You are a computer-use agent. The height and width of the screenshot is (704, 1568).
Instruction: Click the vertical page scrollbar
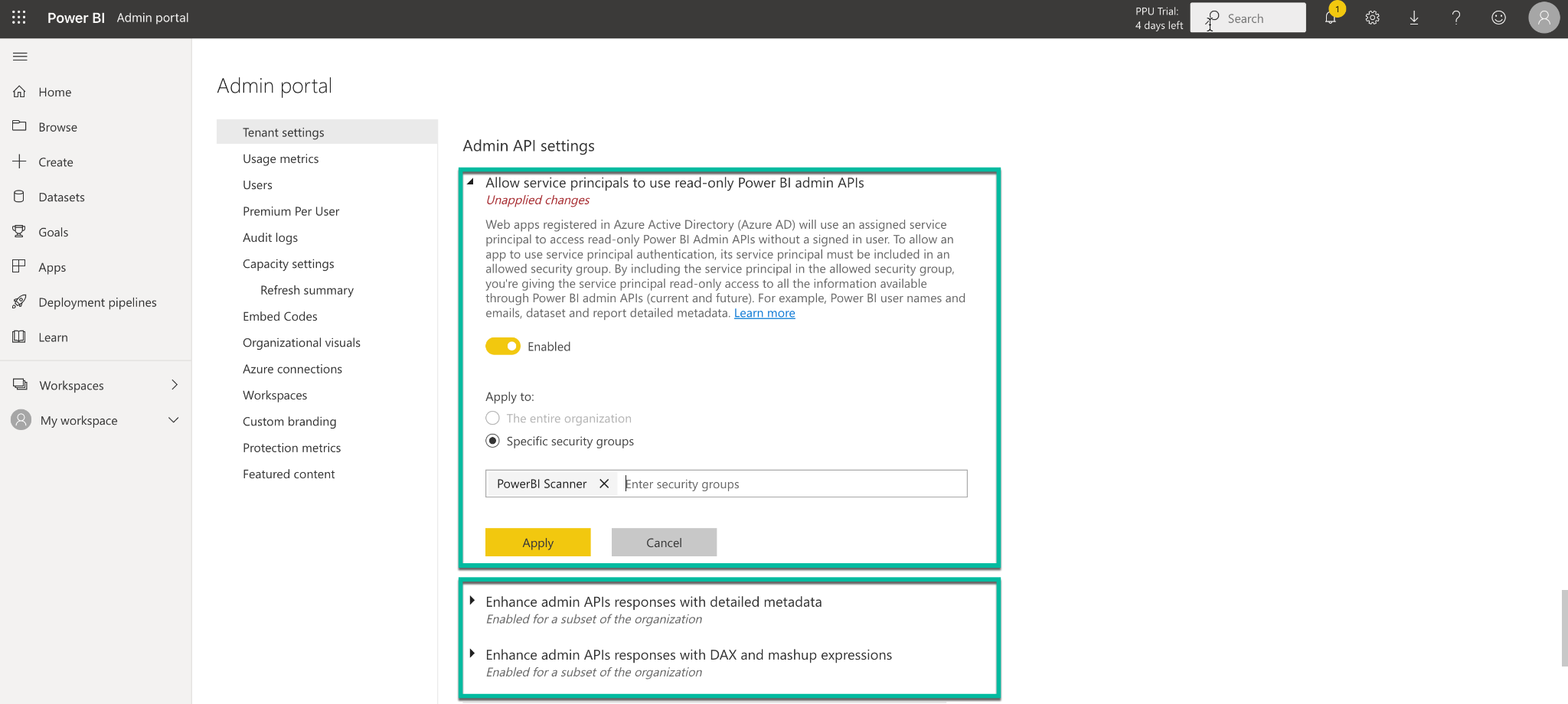click(x=1564, y=627)
